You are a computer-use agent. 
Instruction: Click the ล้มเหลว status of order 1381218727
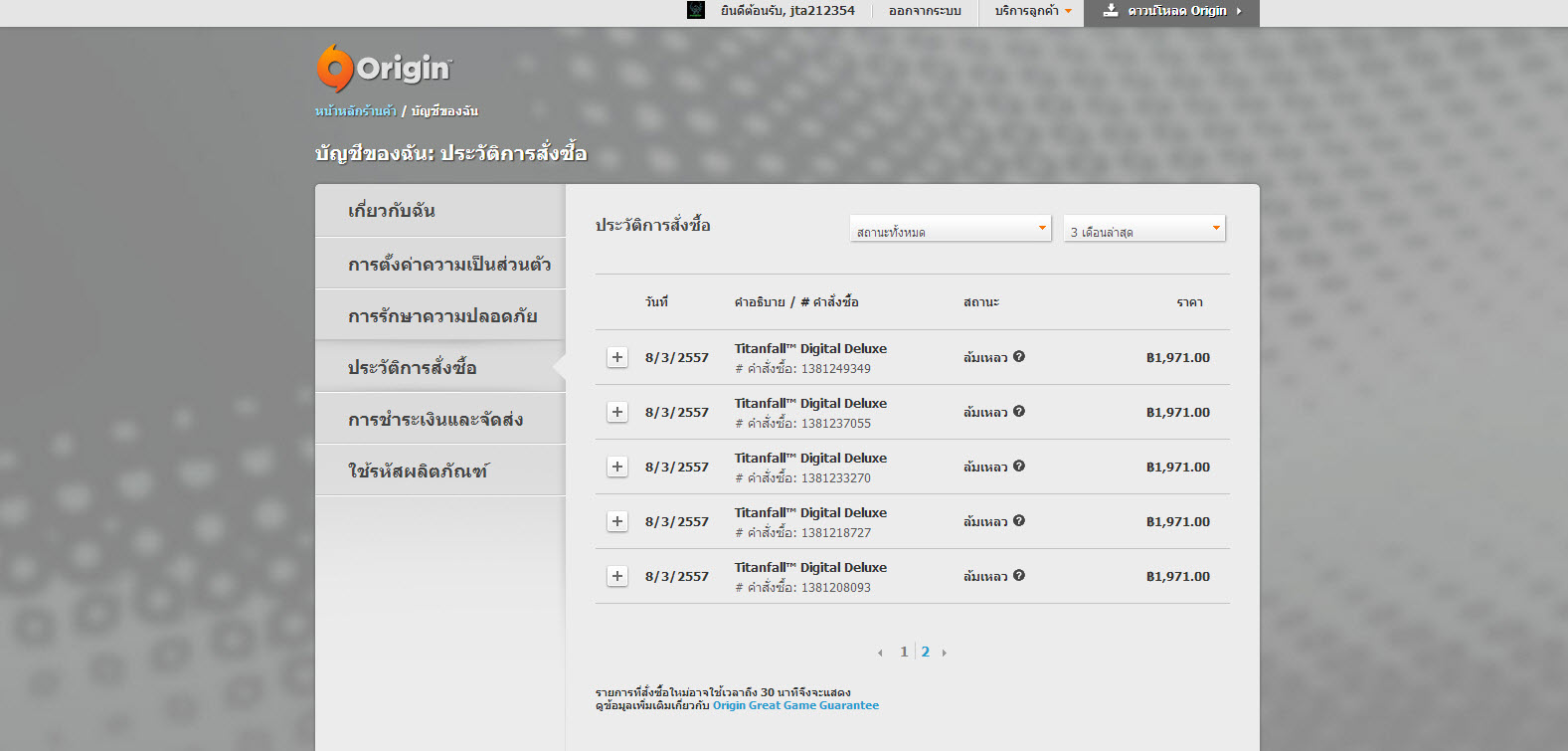985,521
